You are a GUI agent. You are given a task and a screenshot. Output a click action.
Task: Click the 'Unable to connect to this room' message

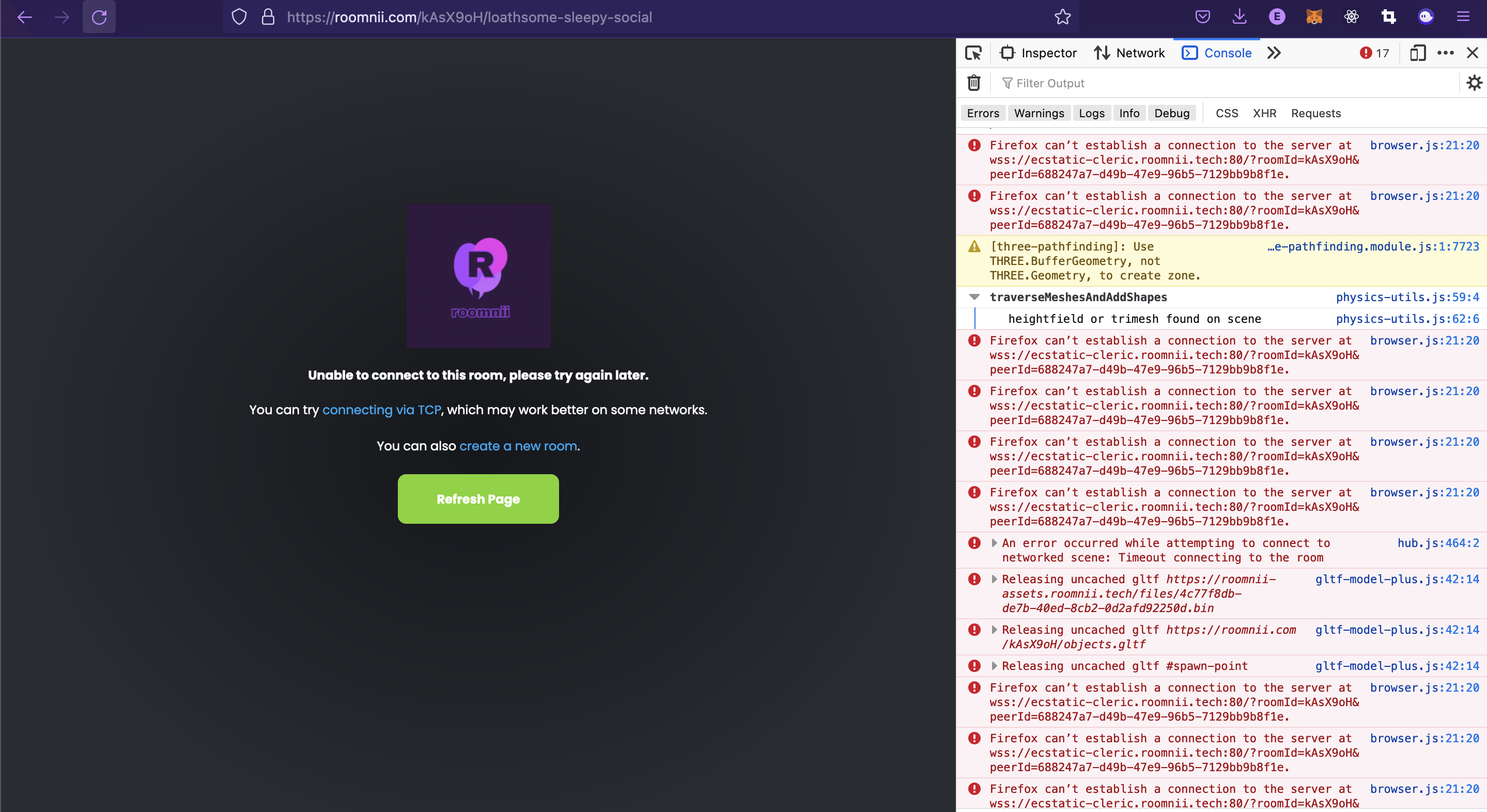(478, 375)
